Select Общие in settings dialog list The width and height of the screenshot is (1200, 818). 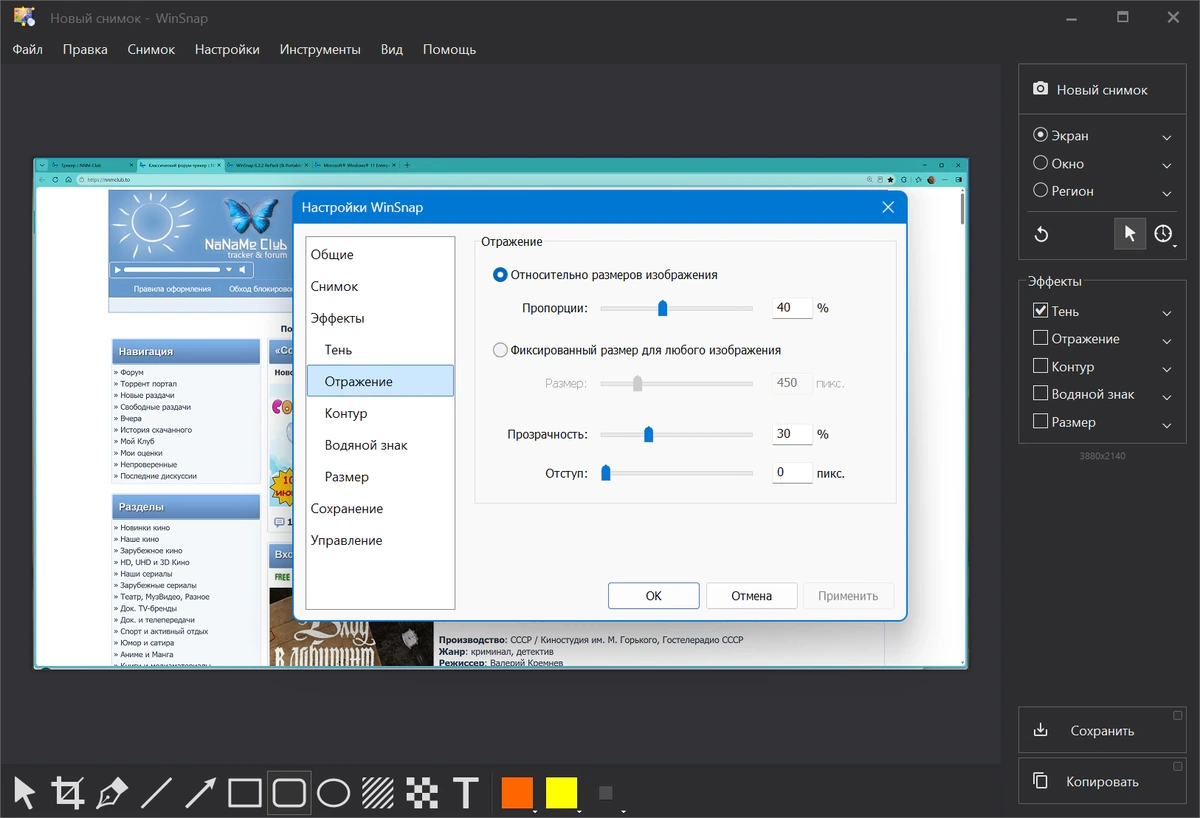click(x=380, y=254)
